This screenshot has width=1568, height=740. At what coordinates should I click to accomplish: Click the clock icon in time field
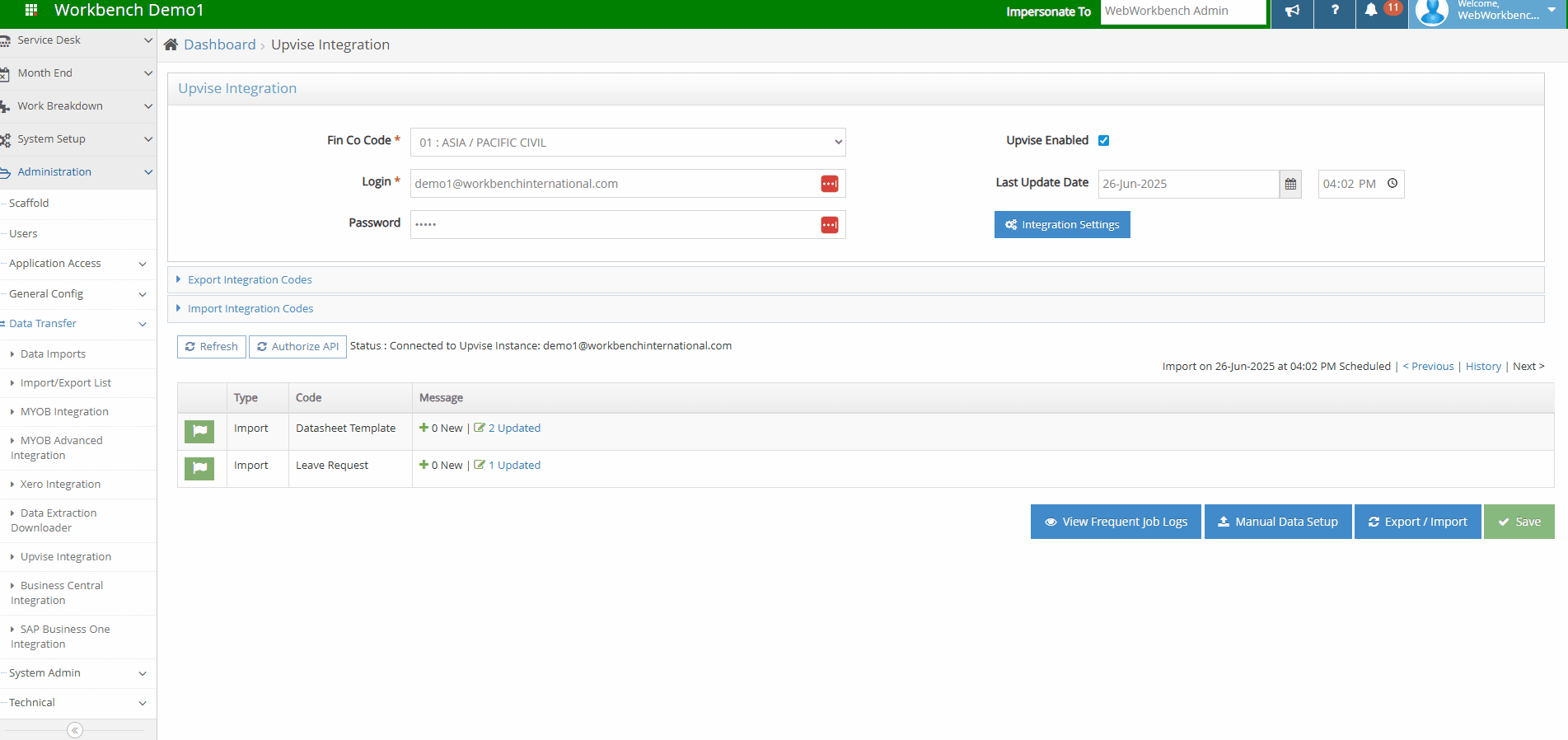click(x=1392, y=183)
